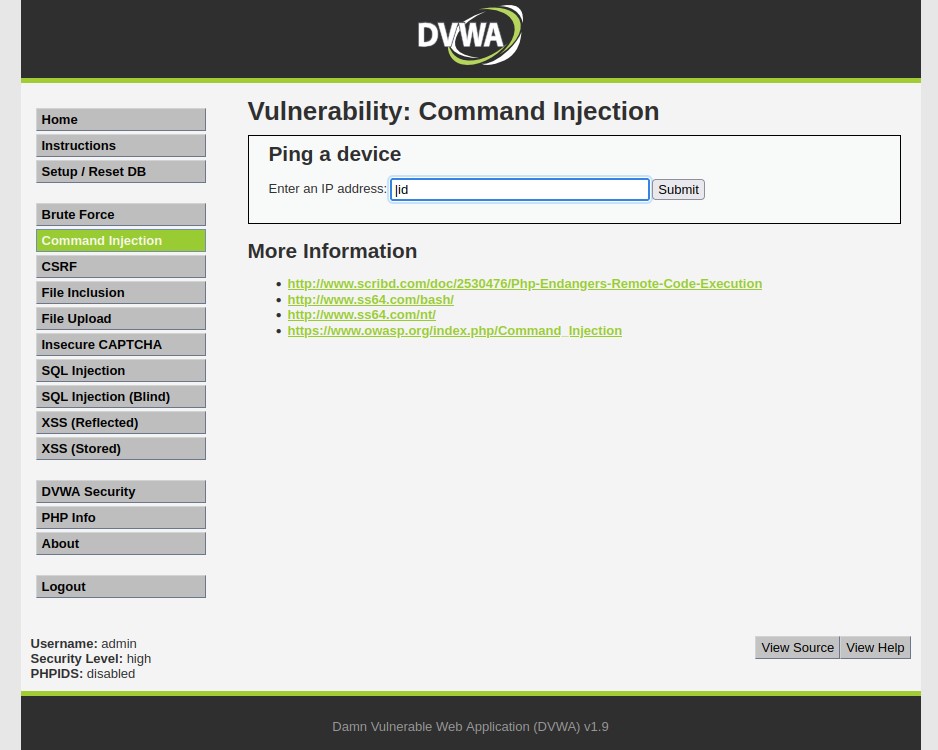938x750 pixels.
Task: Open Setup / Reset DB page
Action: [x=121, y=172]
